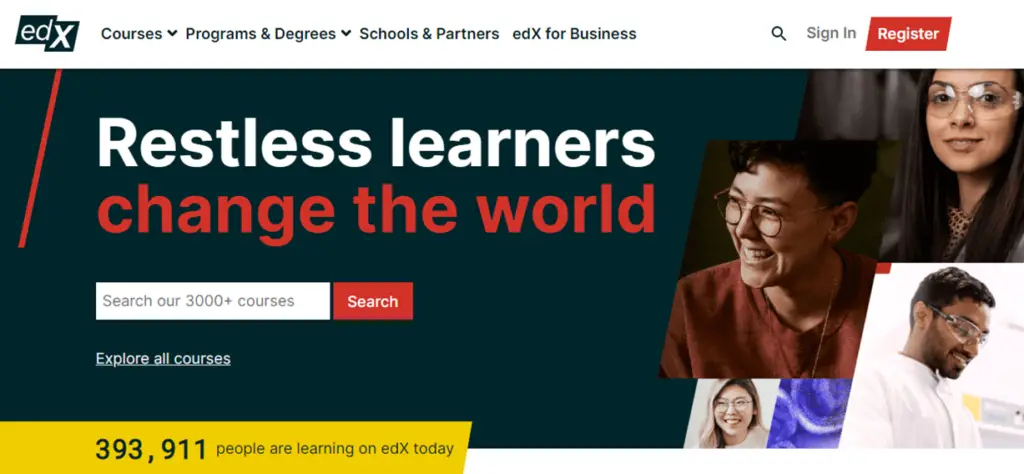Click the 'Restless learners' hero headline
The height and width of the screenshot is (474, 1024).
[376, 142]
